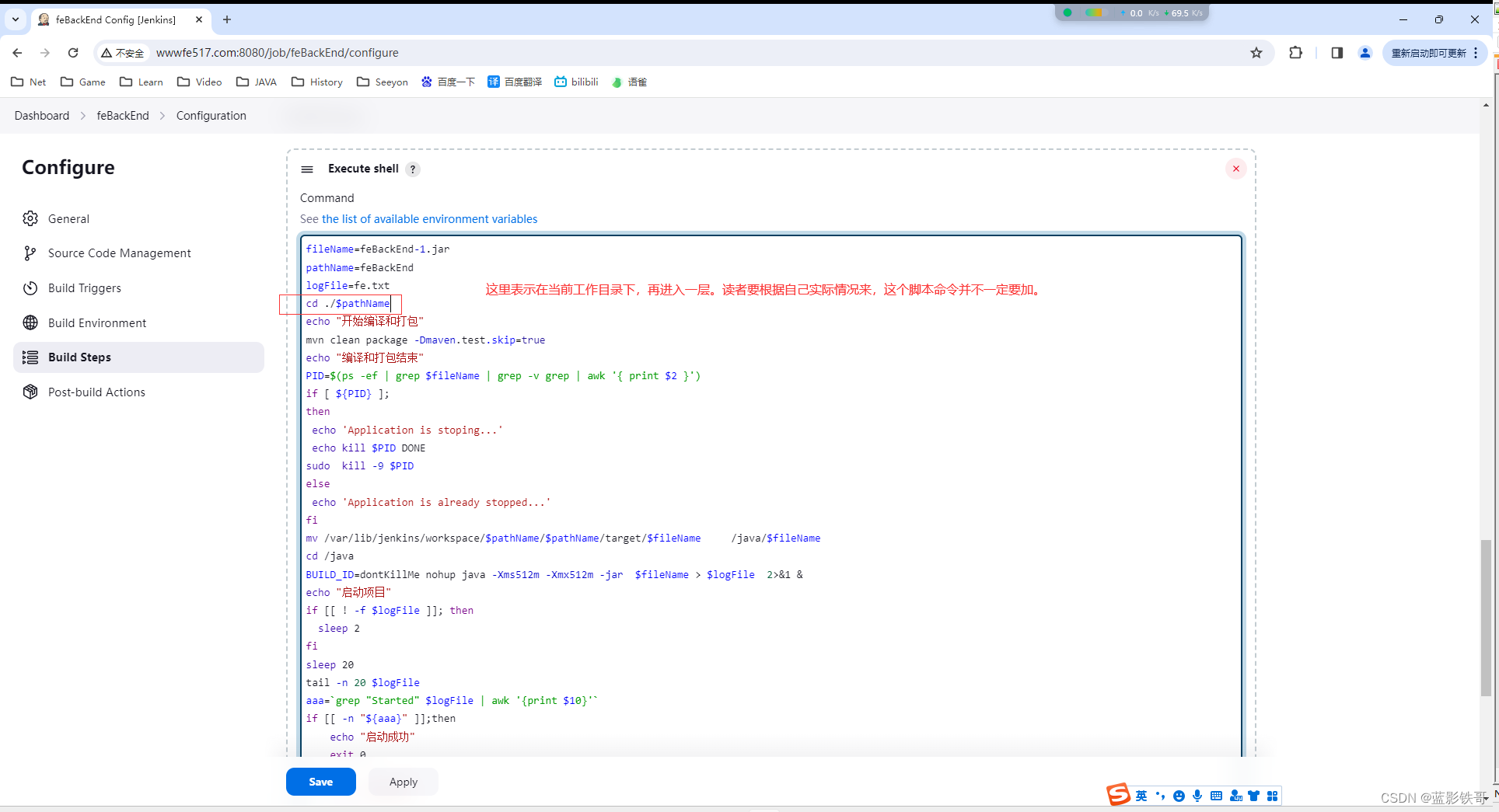
Task: Open the History bookmarks folder
Action: coord(317,82)
